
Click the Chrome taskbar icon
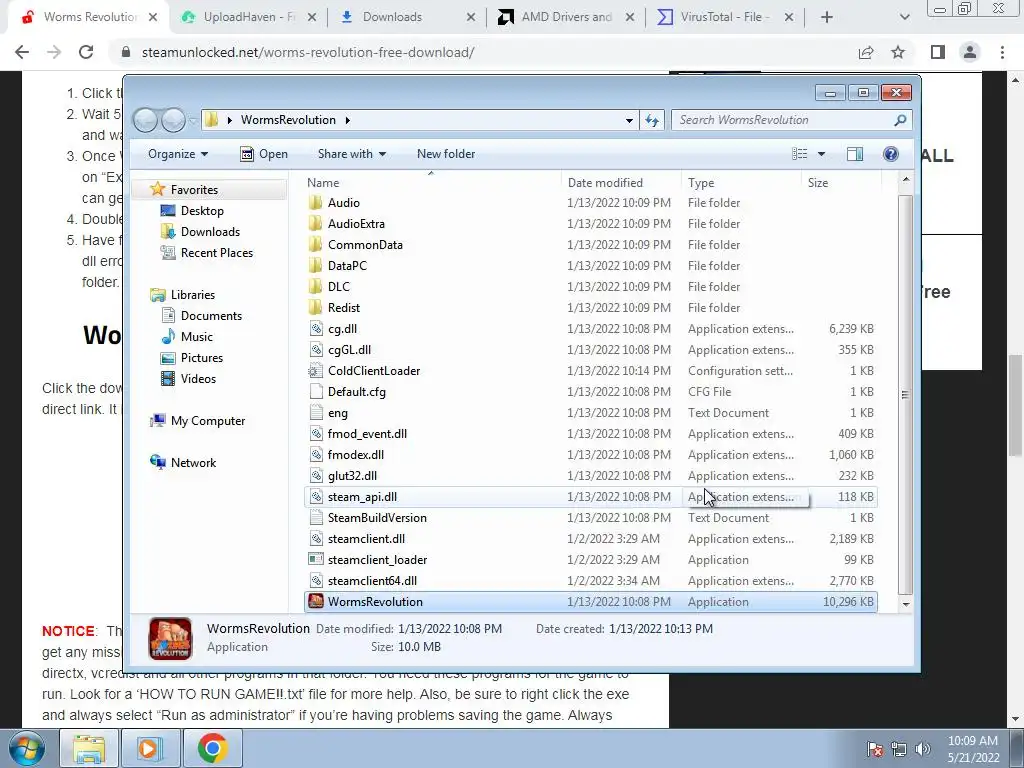click(x=212, y=748)
